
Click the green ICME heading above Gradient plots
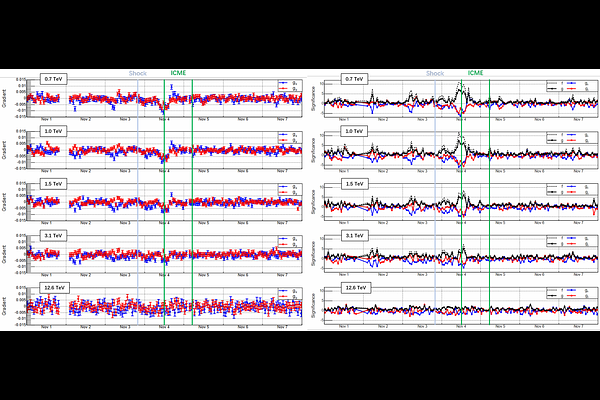178,73
